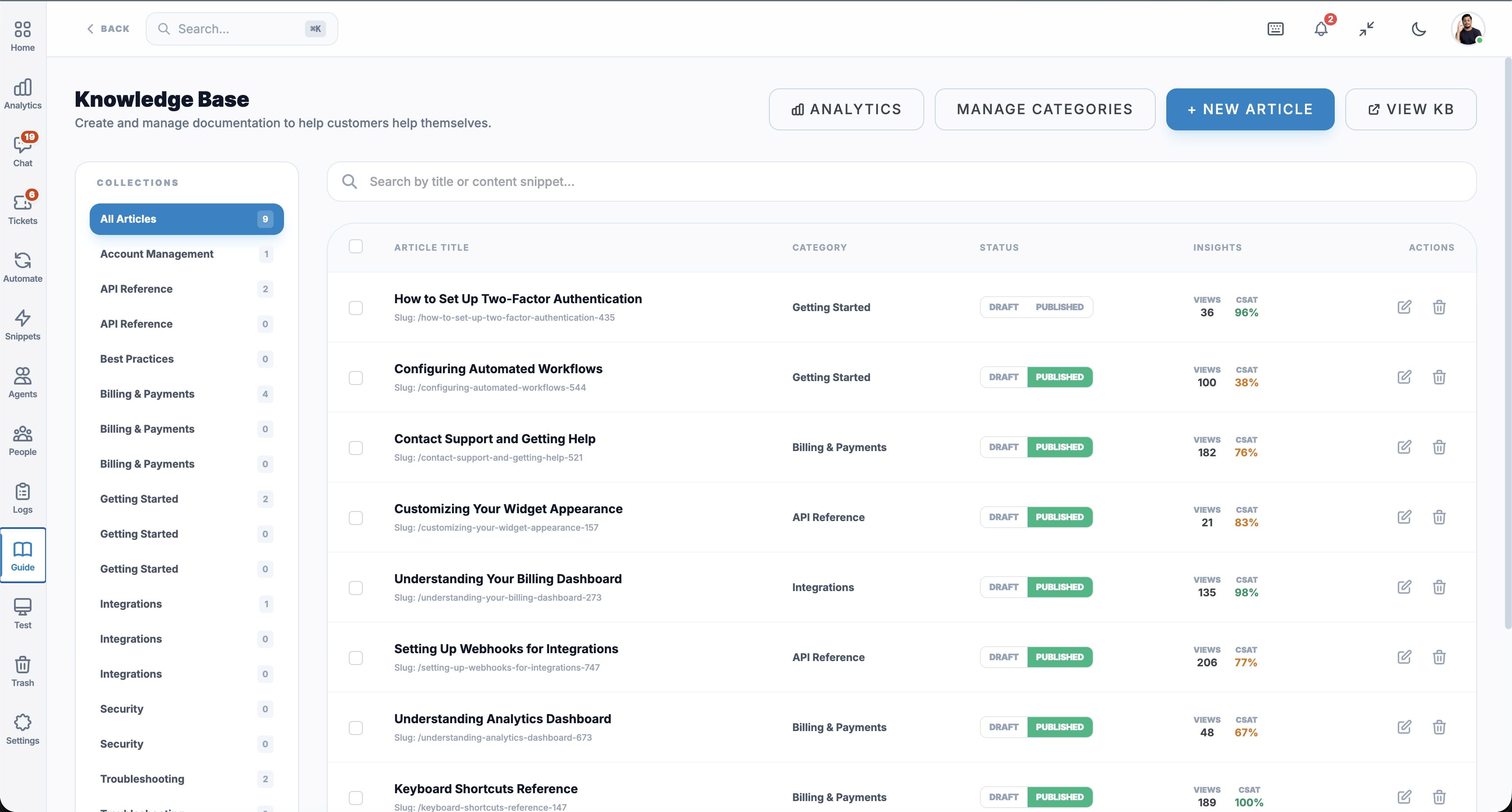Open the Snippets section
The width and height of the screenshot is (1512, 812).
point(22,325)
